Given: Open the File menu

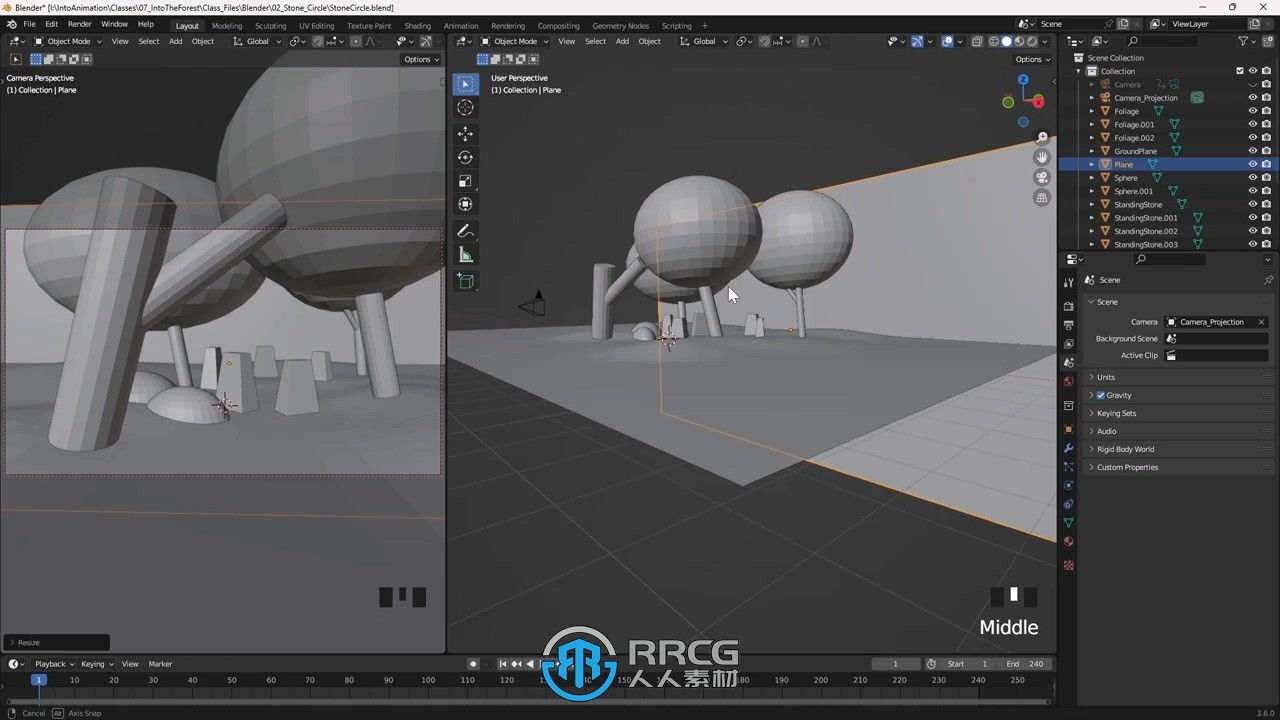Looking at the screenshot, I should [x=29, y=24].
